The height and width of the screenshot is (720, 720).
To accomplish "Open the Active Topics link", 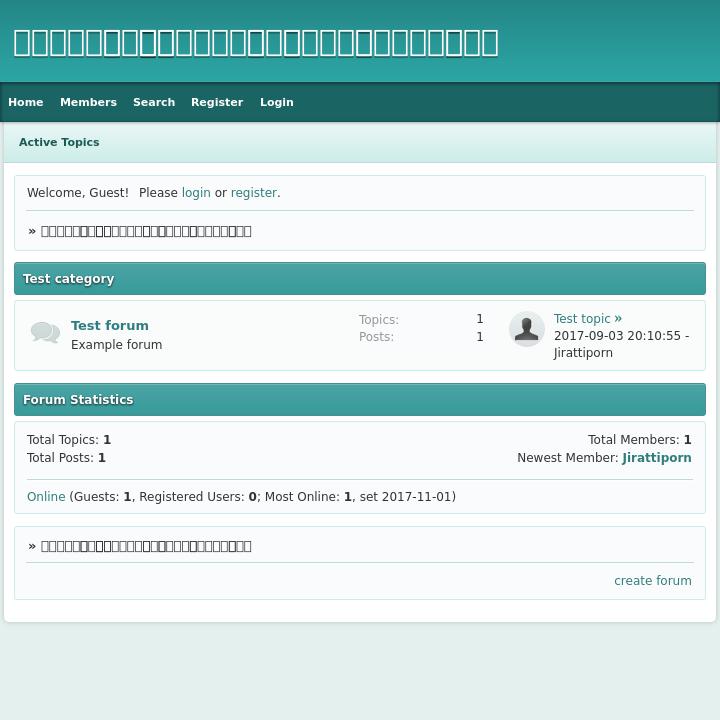I will point(59,142).
